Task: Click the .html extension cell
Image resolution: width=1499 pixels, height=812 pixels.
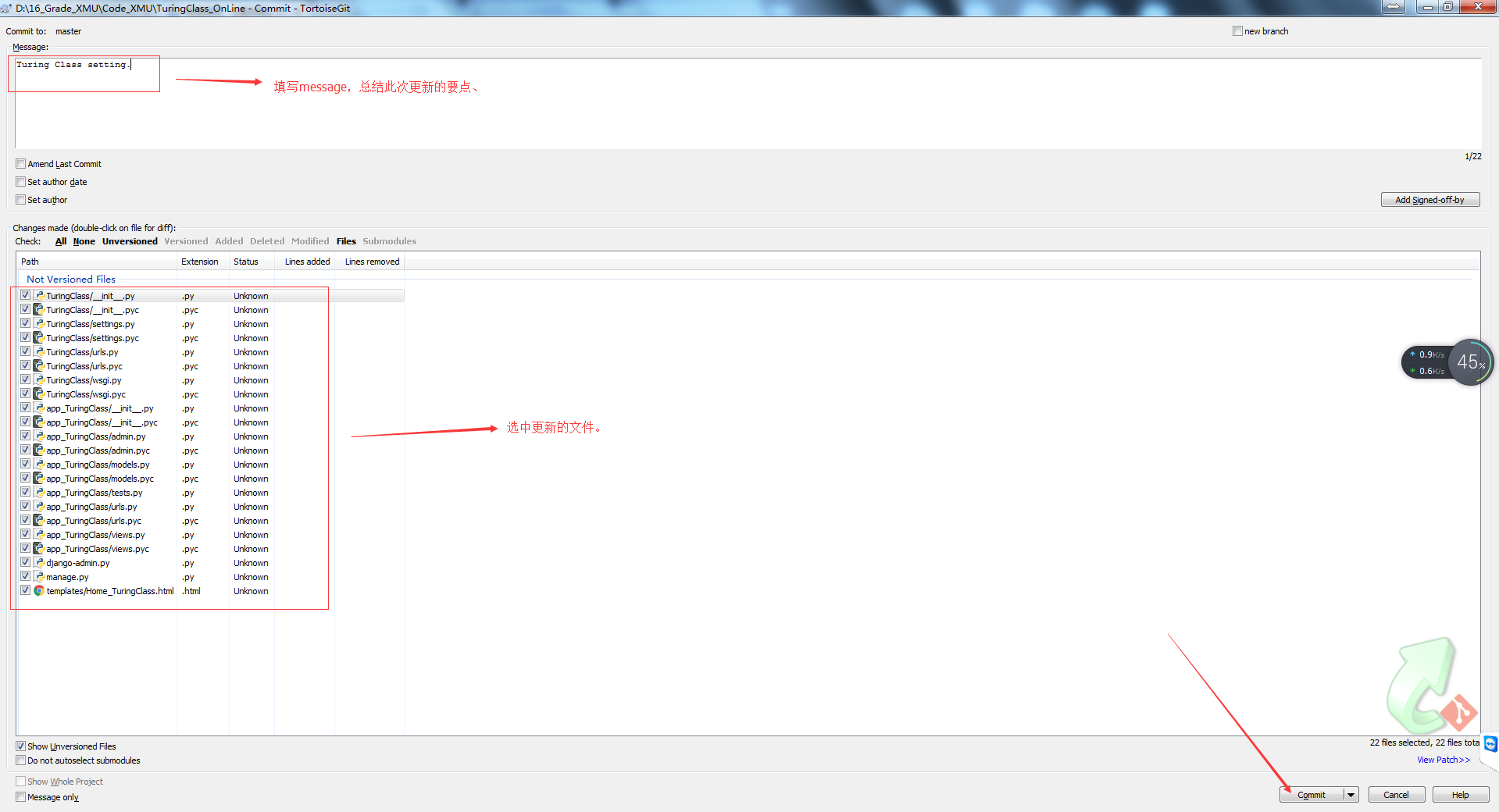Action: pos(191,591)
